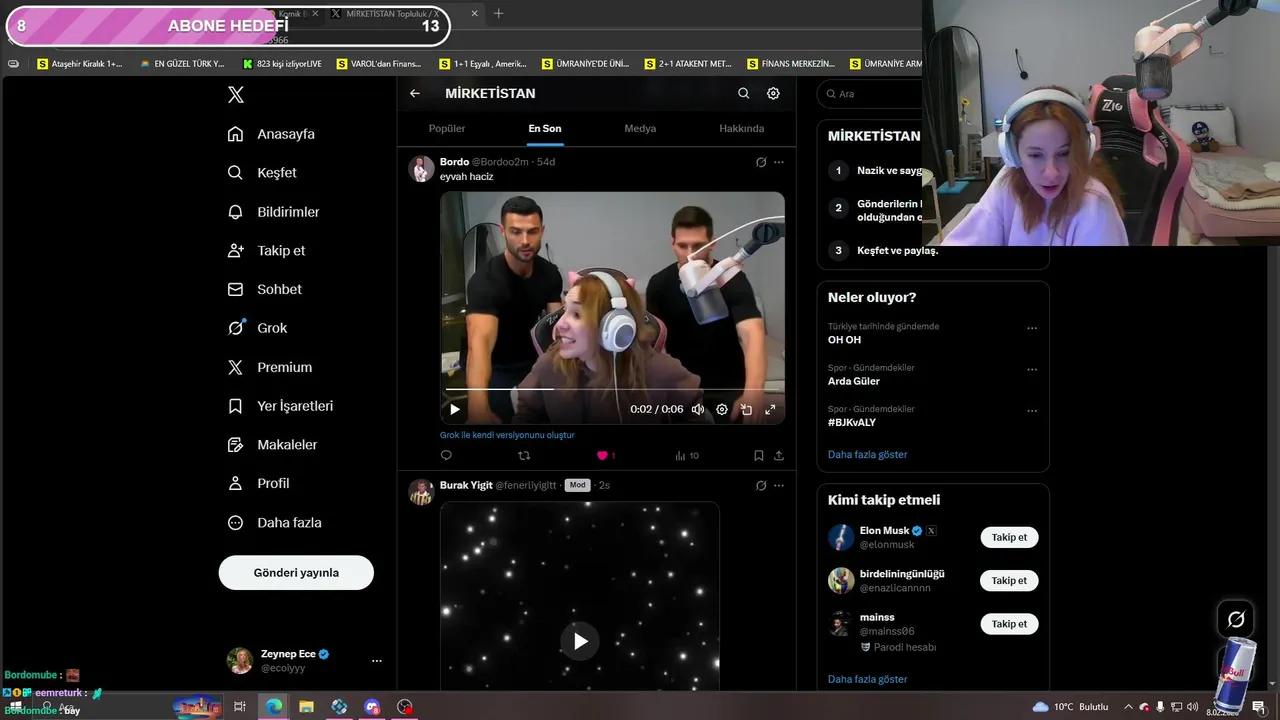Expand Bordo's video to fullscreen
Viewport: 1280px width, 720px height.
pos(770,409)
